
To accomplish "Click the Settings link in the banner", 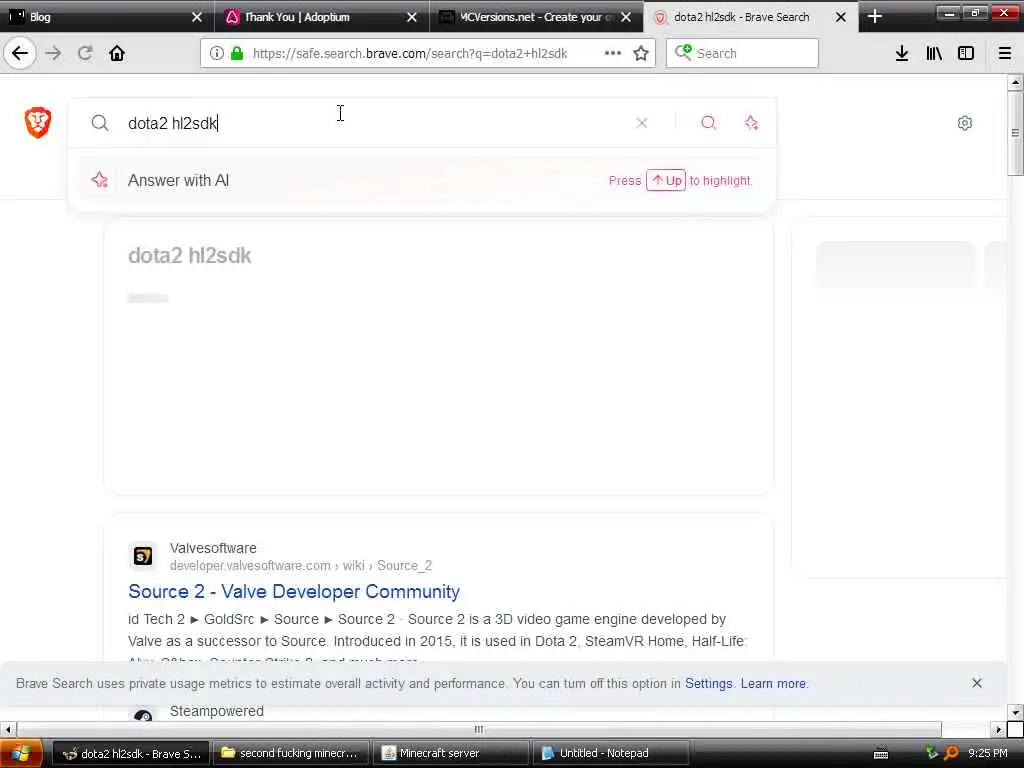I will [x=709, y=683].
